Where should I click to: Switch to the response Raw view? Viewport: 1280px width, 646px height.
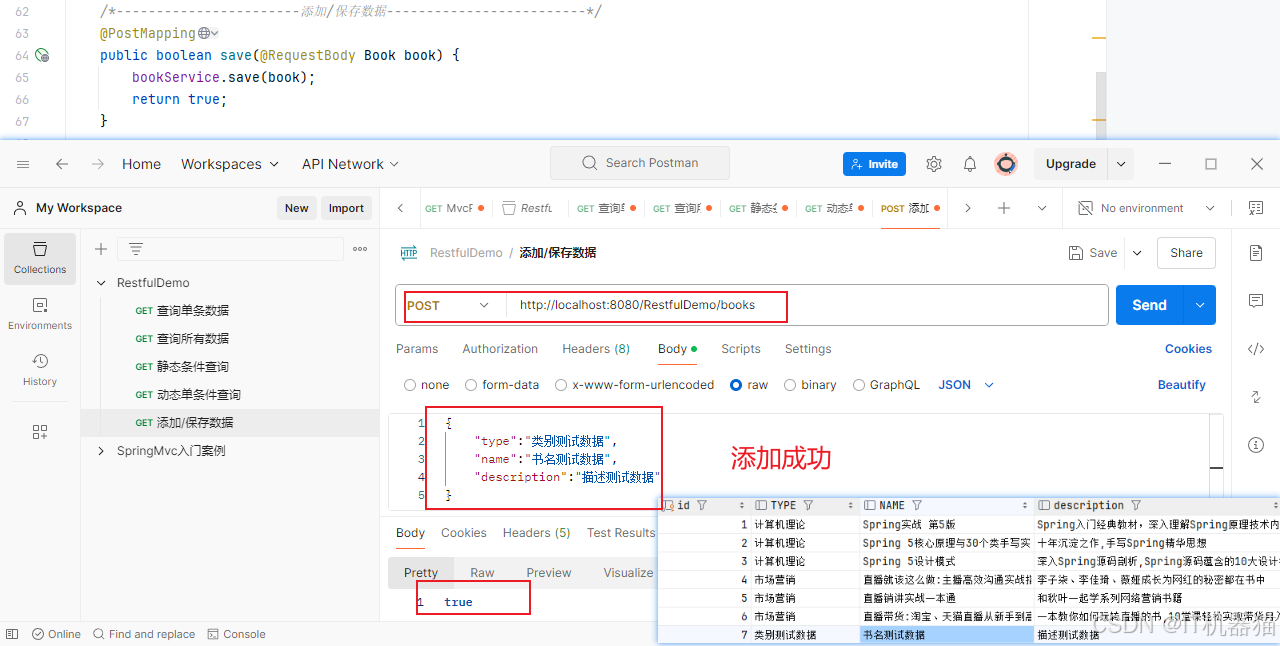(x=482, y=573)
